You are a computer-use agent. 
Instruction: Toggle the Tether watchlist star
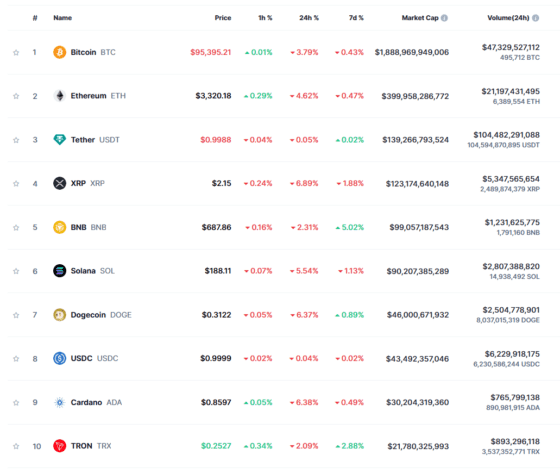tap(16, 140)
